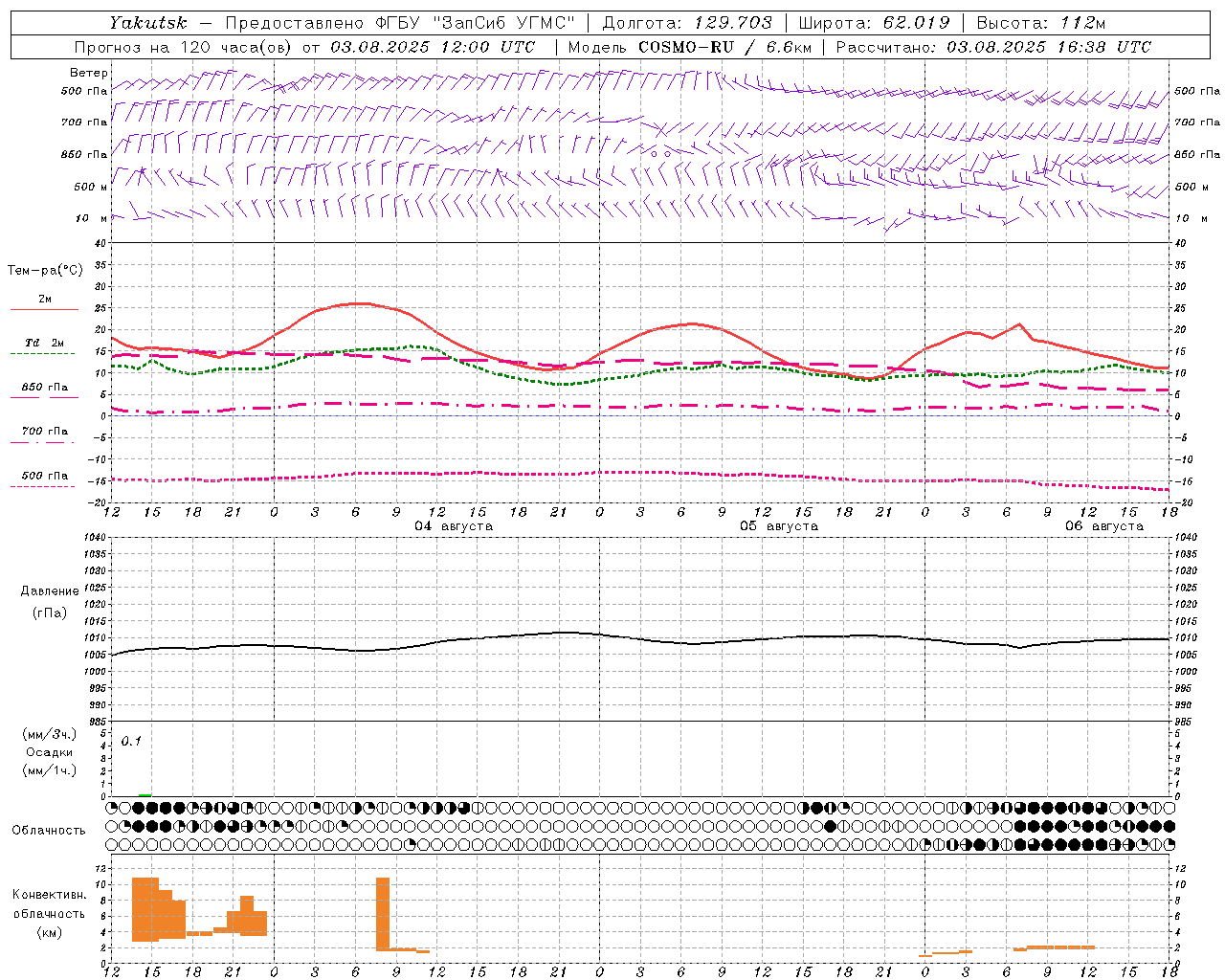This screenshot has height=980, width=1225.
Task: Click the (мм/1ч.) unit label
Action: [x=50, y=770]
